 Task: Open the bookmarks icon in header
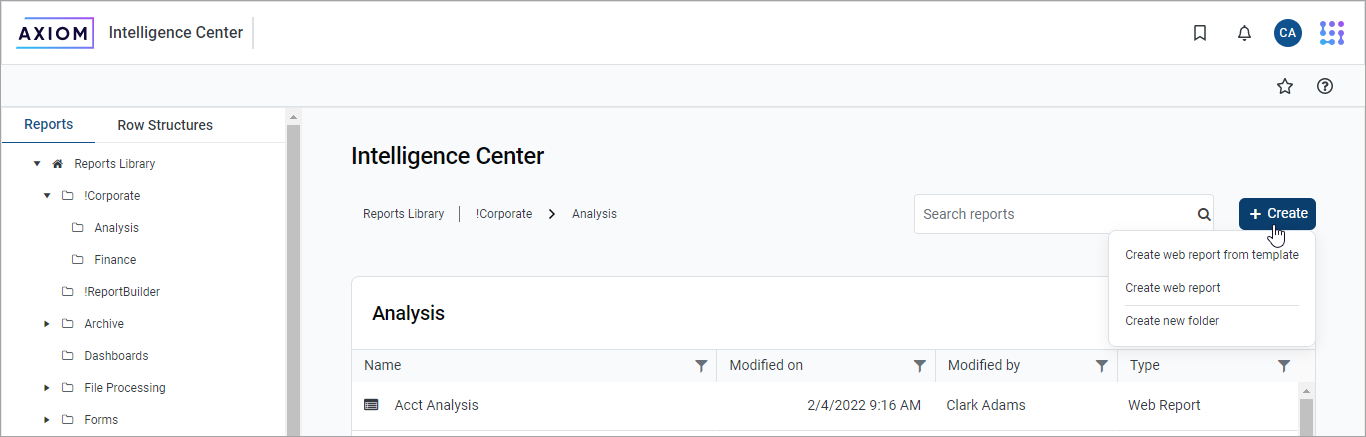click(1200, 33)
